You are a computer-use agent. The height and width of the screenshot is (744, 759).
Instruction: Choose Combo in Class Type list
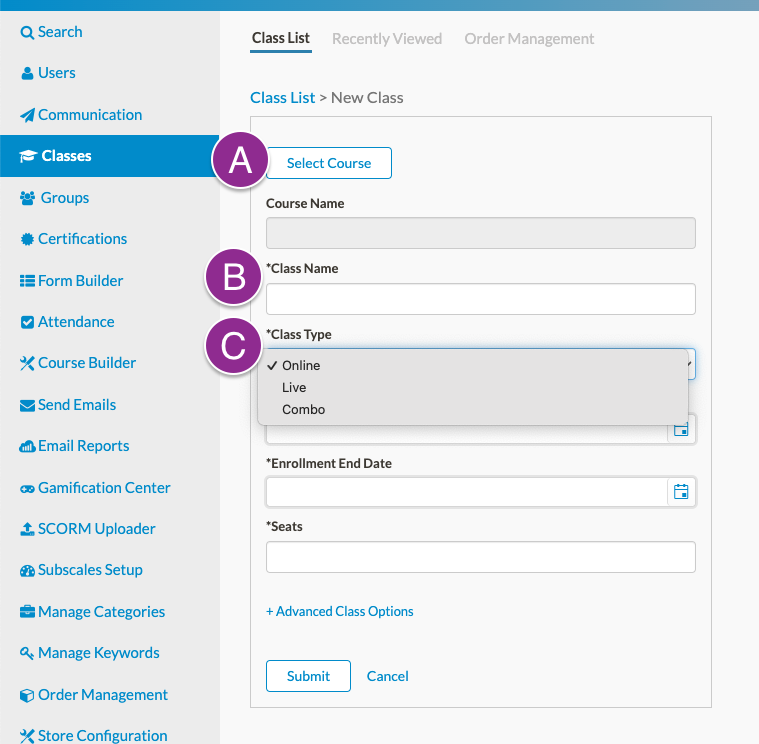[x=304, y=410]
